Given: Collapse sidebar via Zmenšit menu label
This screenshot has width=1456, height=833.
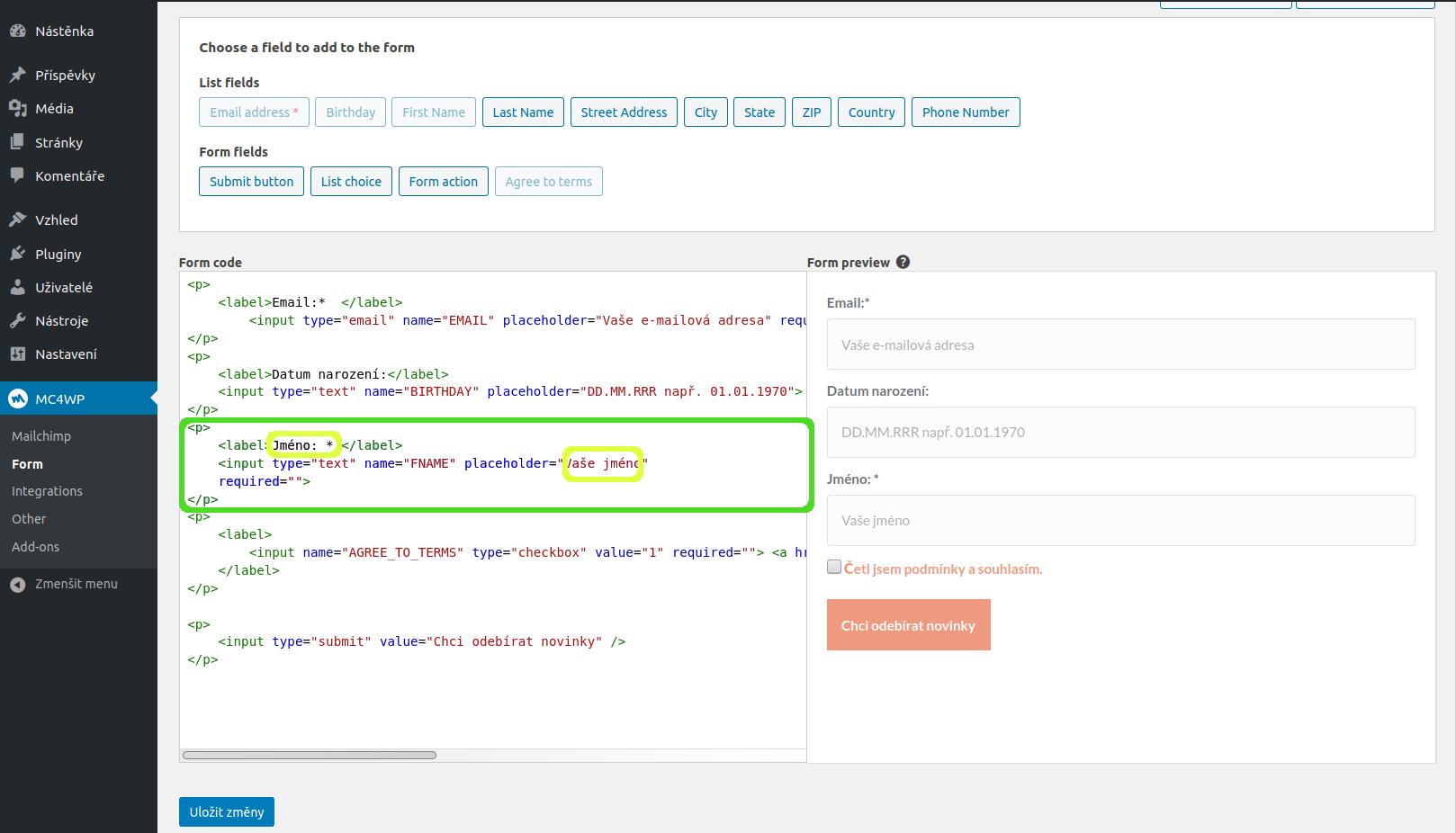Looking at the screenshot, I should point(76,584).
